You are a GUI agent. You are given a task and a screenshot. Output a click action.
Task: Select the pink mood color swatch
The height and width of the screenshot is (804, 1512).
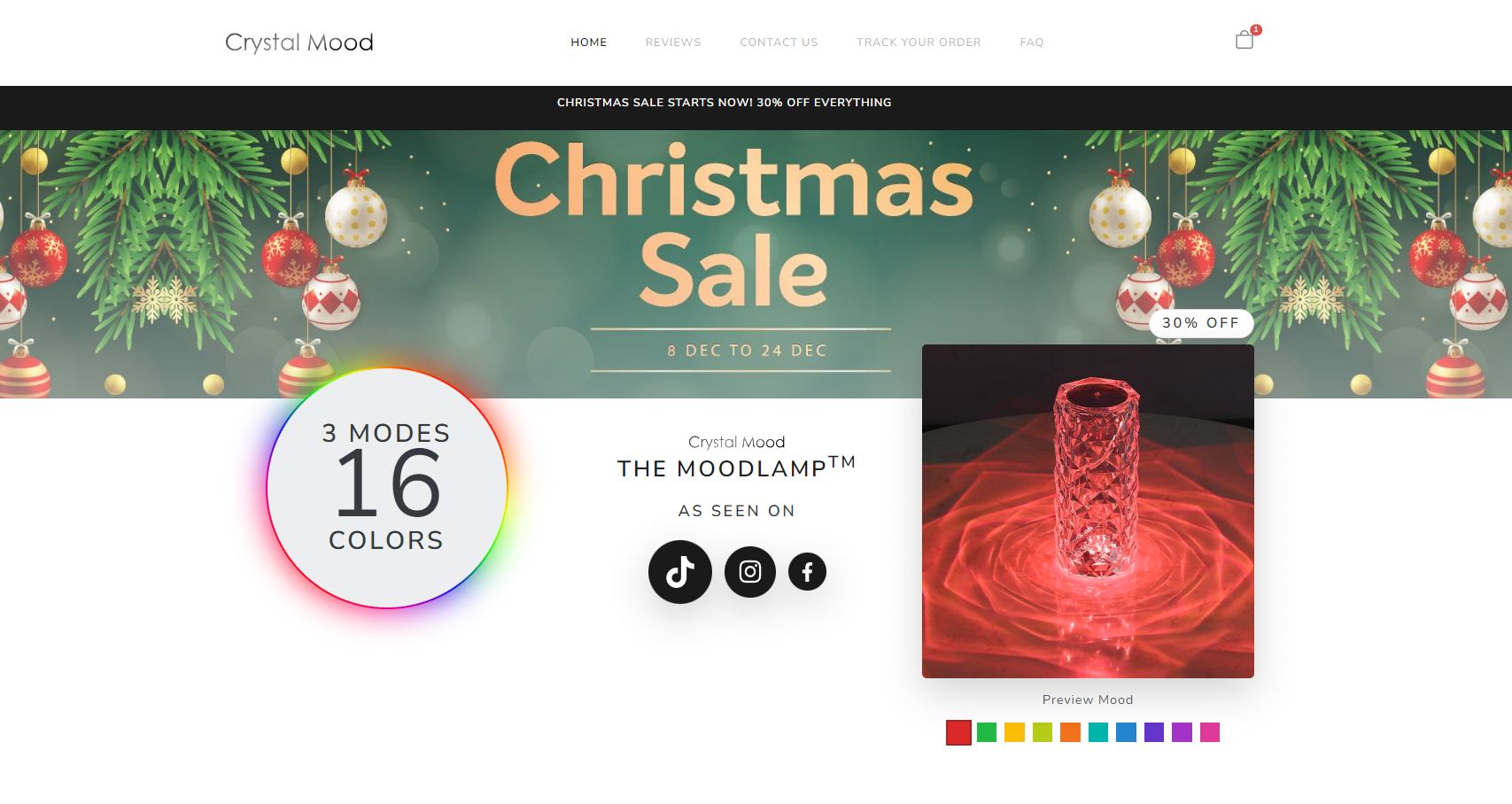click(x=1210, y=732)
